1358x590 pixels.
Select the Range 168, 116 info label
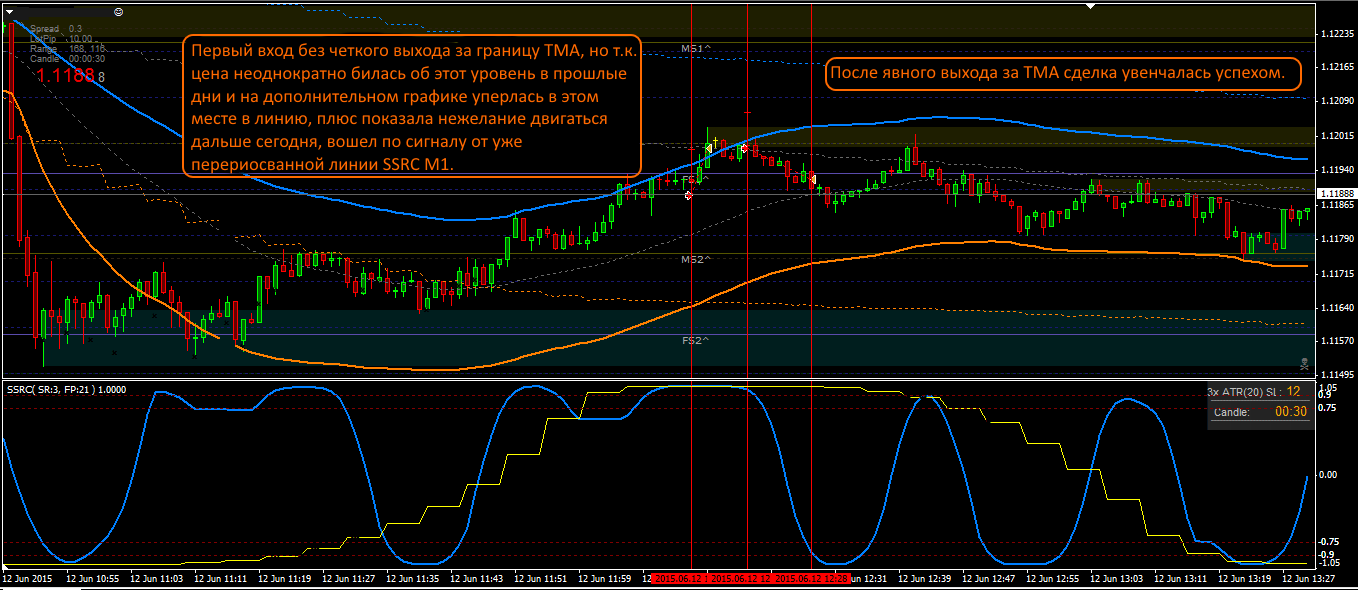(x=67, y=49)
